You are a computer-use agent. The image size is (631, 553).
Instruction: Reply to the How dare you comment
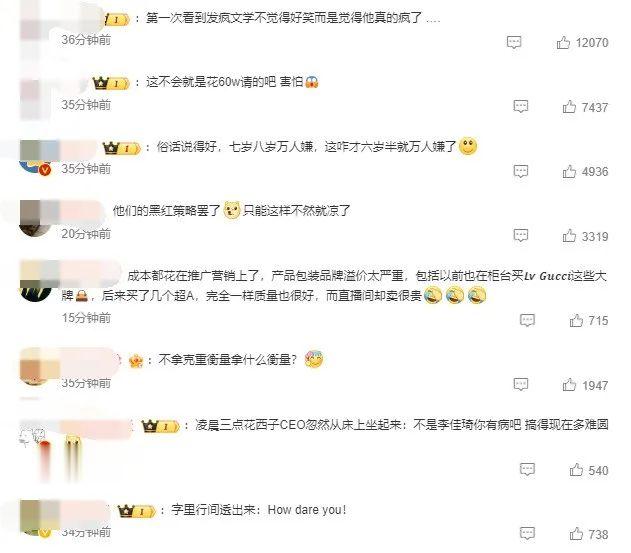[527, 534]
